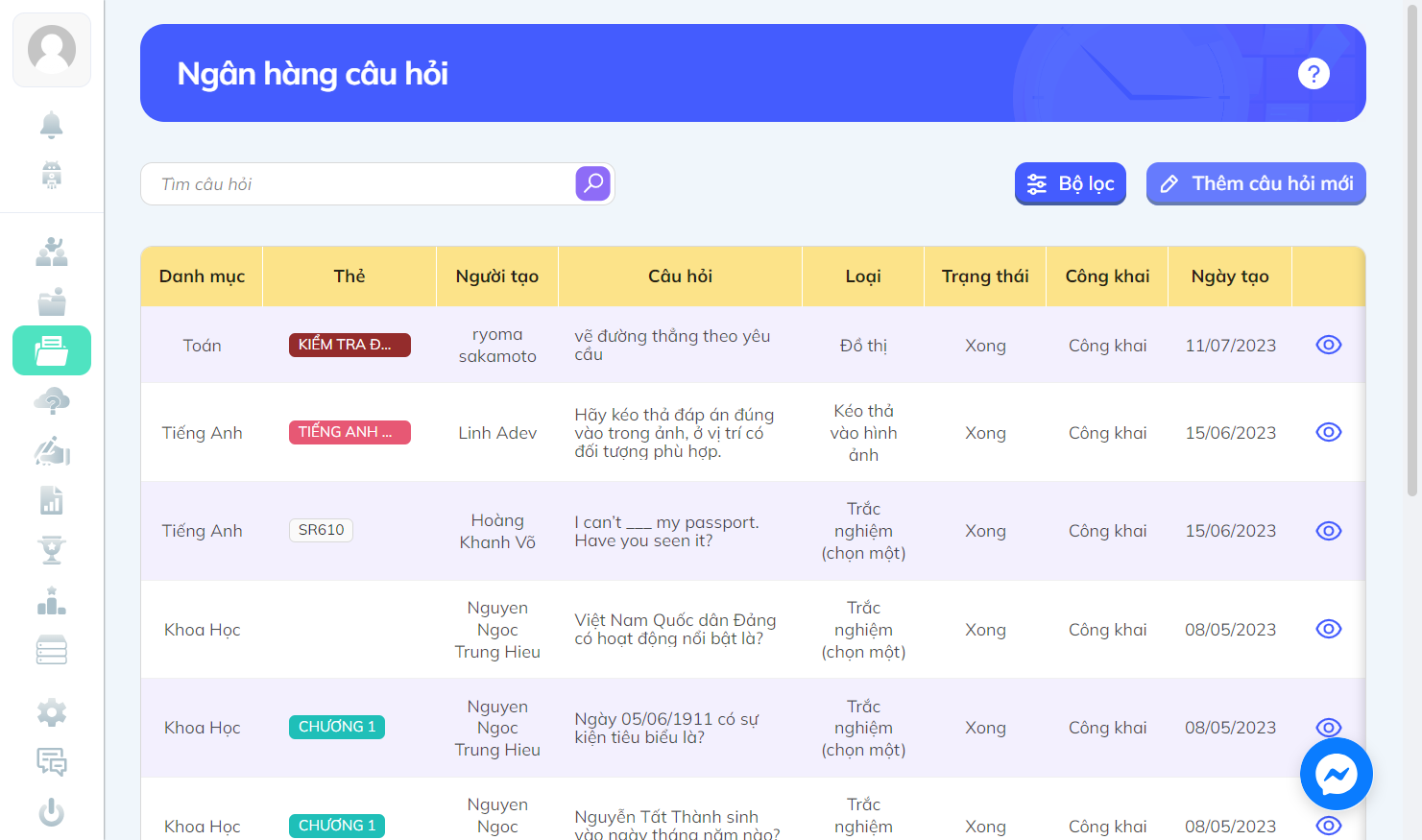Screen dimensions: 1422x840
Task: Open the Messenger chat bubble
Action: [x=1336, y=774]
